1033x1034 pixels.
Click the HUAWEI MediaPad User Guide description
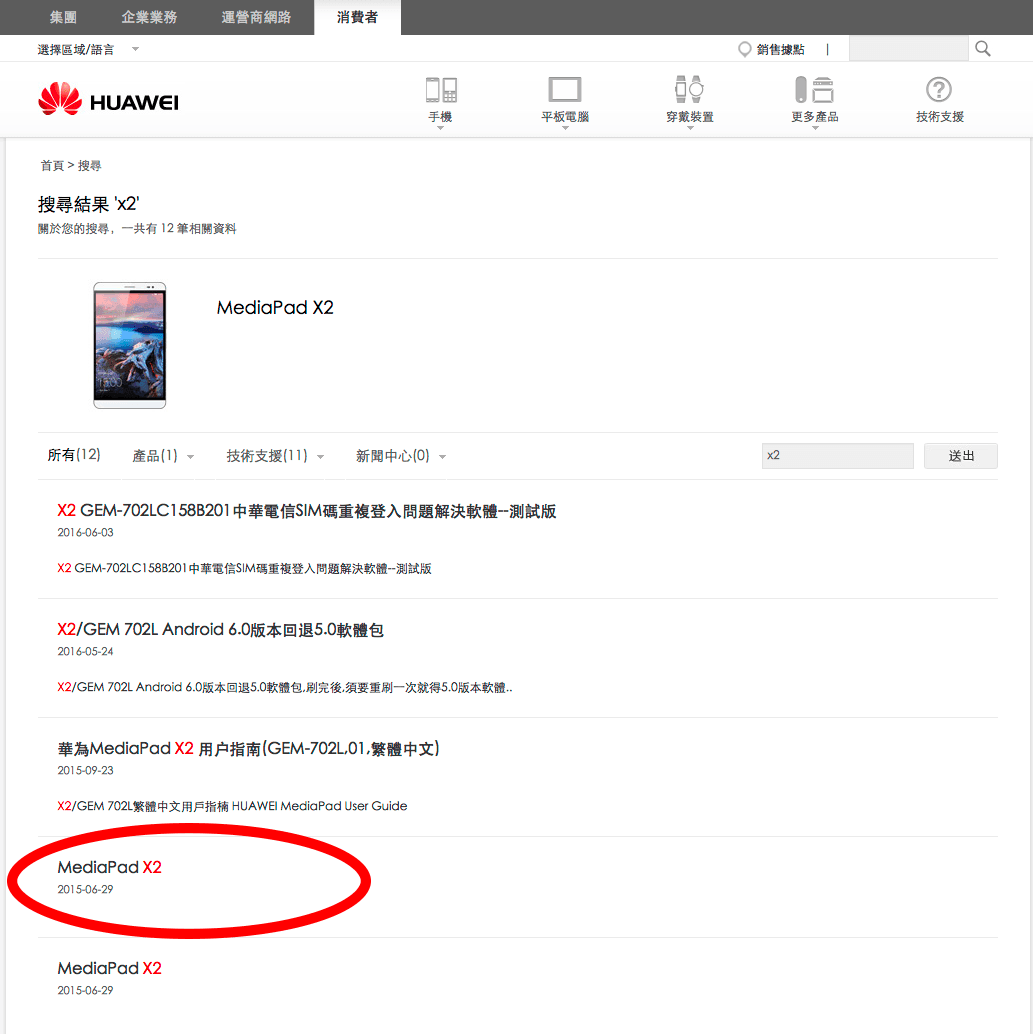tap(232, 806)
